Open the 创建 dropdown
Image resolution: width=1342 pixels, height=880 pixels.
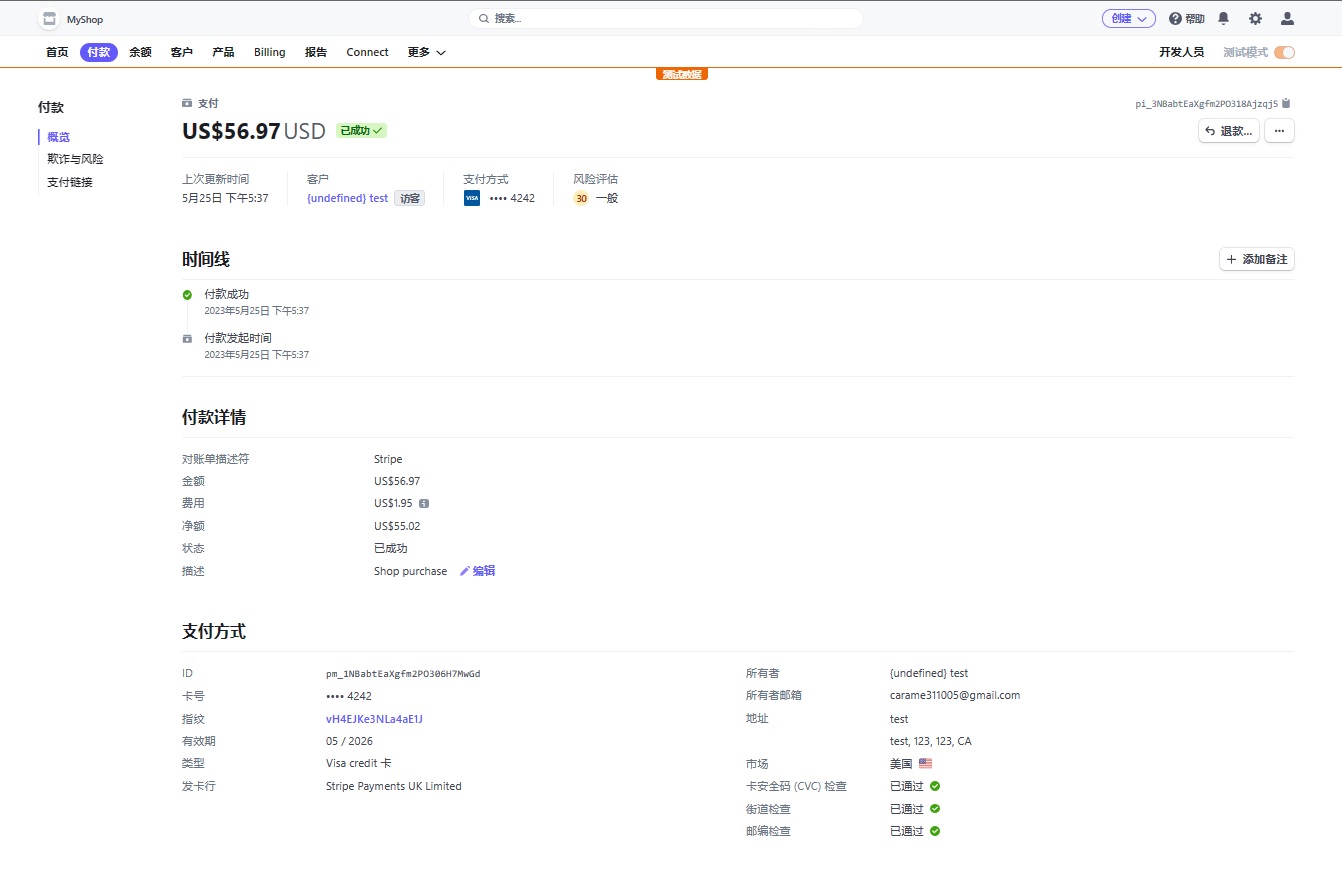1128,18
